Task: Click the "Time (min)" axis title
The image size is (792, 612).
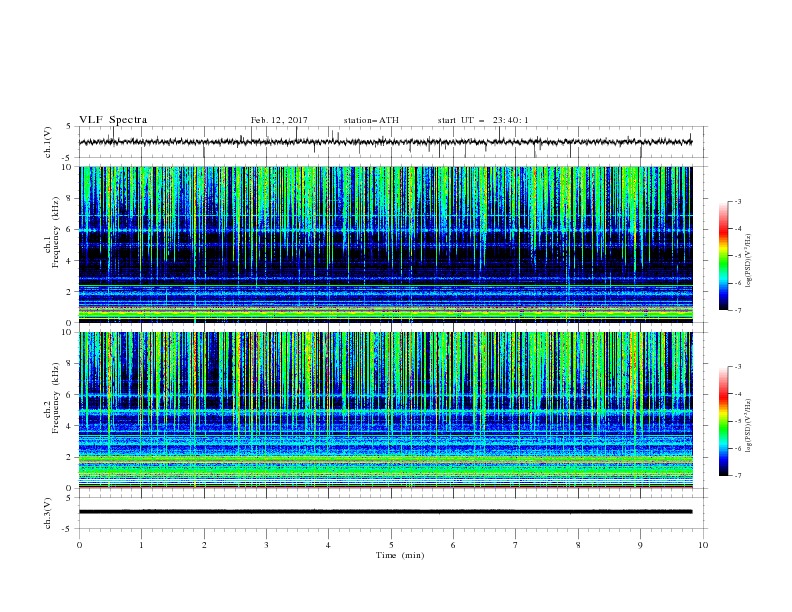Action: click(x=400, y=555)
